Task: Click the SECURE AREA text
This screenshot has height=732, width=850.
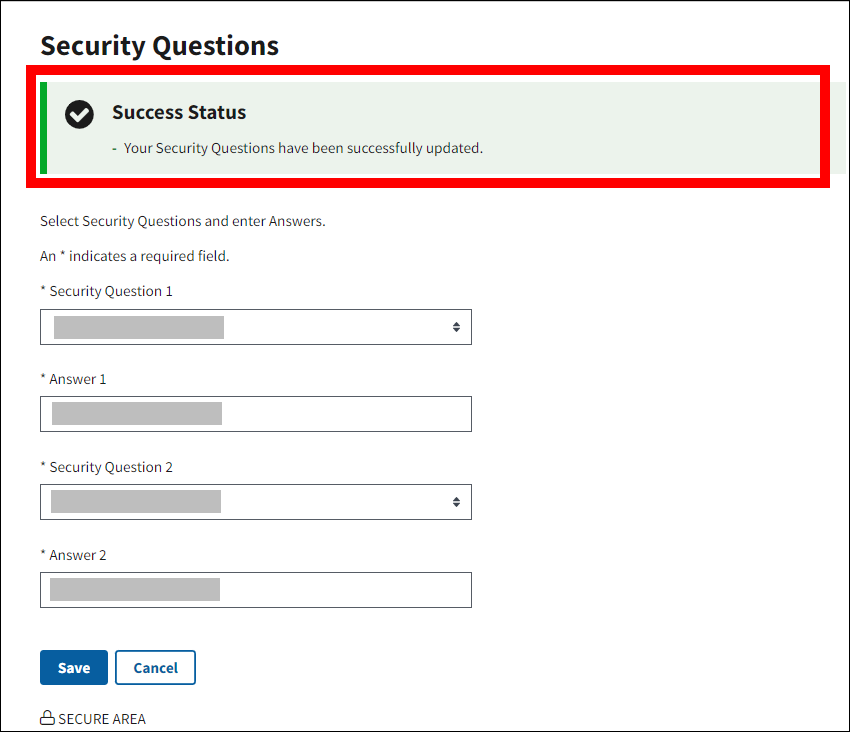Action: (x=102, y=719)
